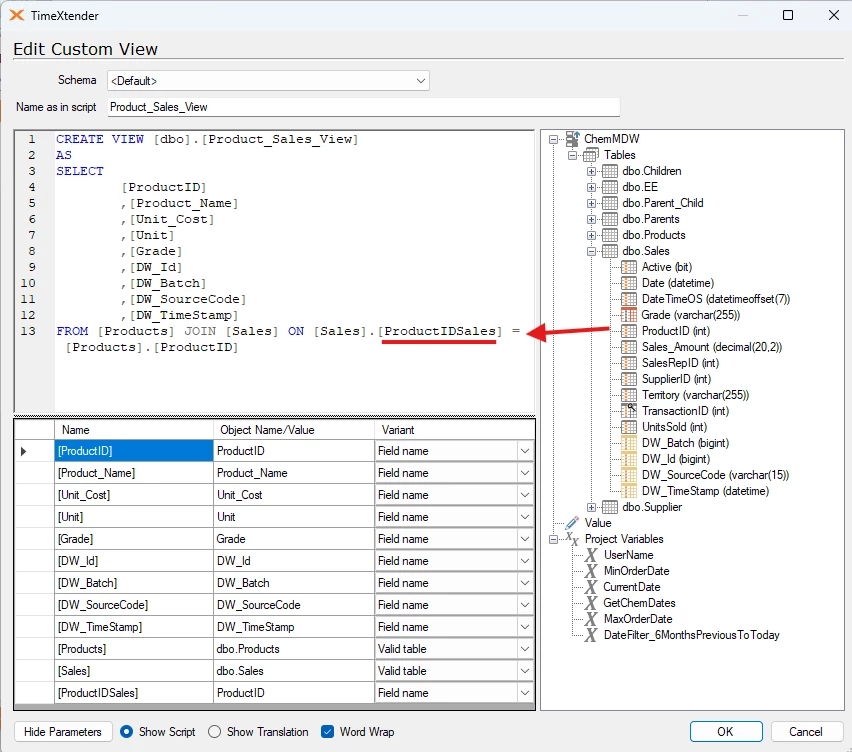This screenshot has height=752, width=852.
Task: Click the DW_Batch system field icon
Action: [629, 443]
